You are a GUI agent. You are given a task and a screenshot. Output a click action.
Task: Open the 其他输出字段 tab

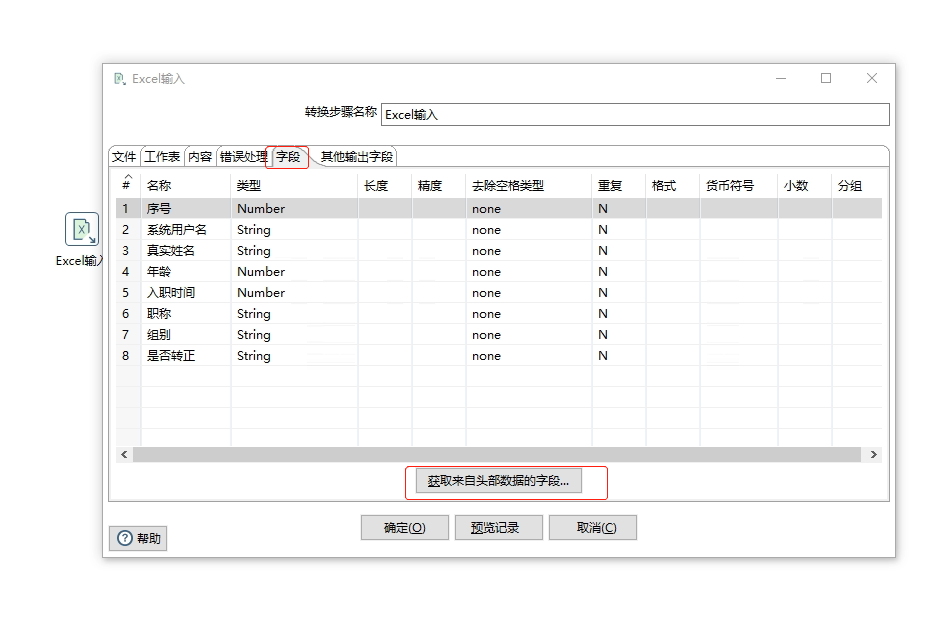[x=357, y=157]
